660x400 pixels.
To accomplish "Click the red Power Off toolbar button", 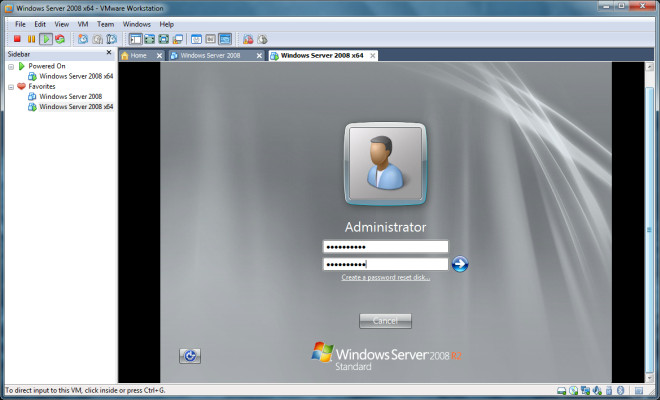I will [x=17, y=39].
